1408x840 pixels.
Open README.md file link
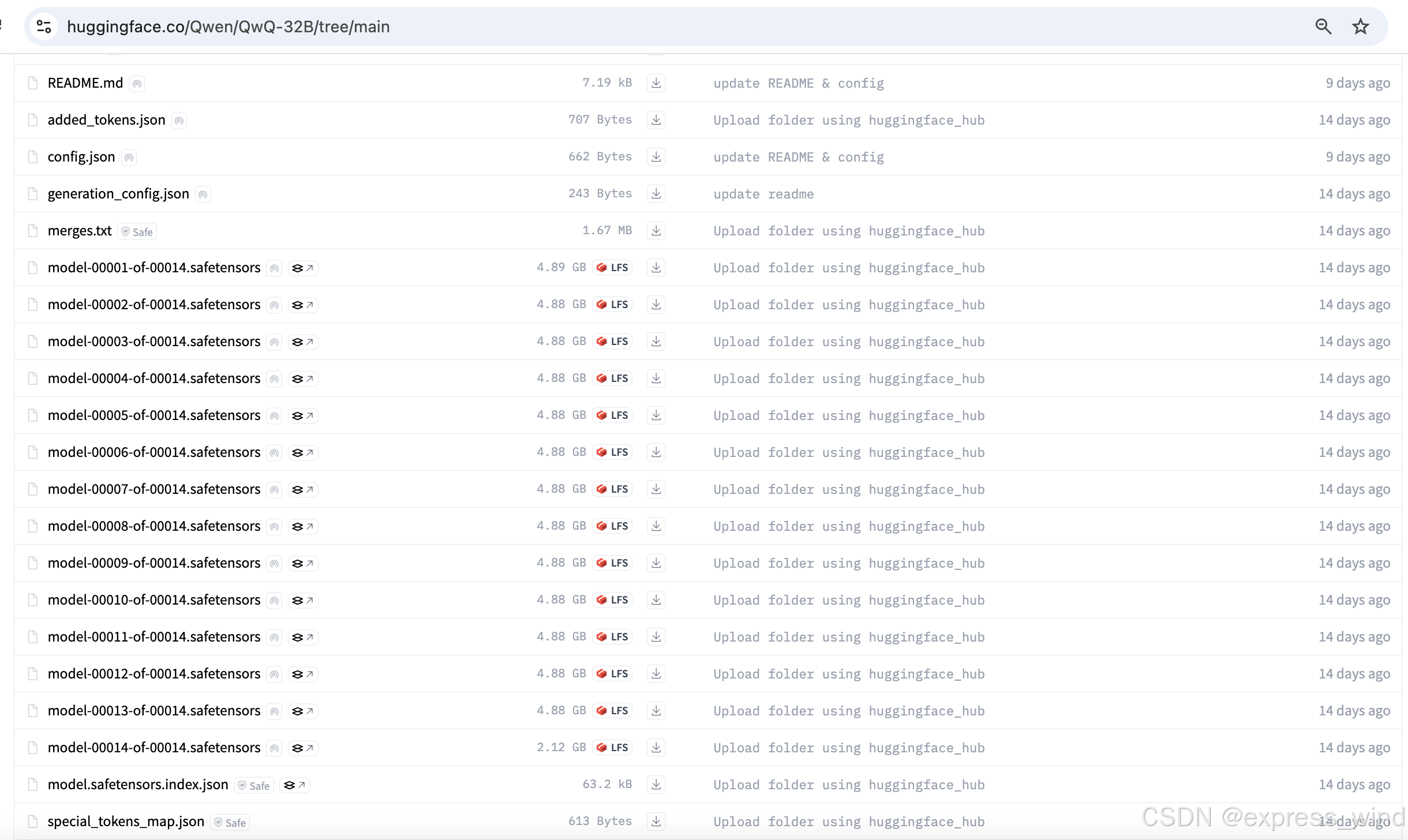point(85,83)
